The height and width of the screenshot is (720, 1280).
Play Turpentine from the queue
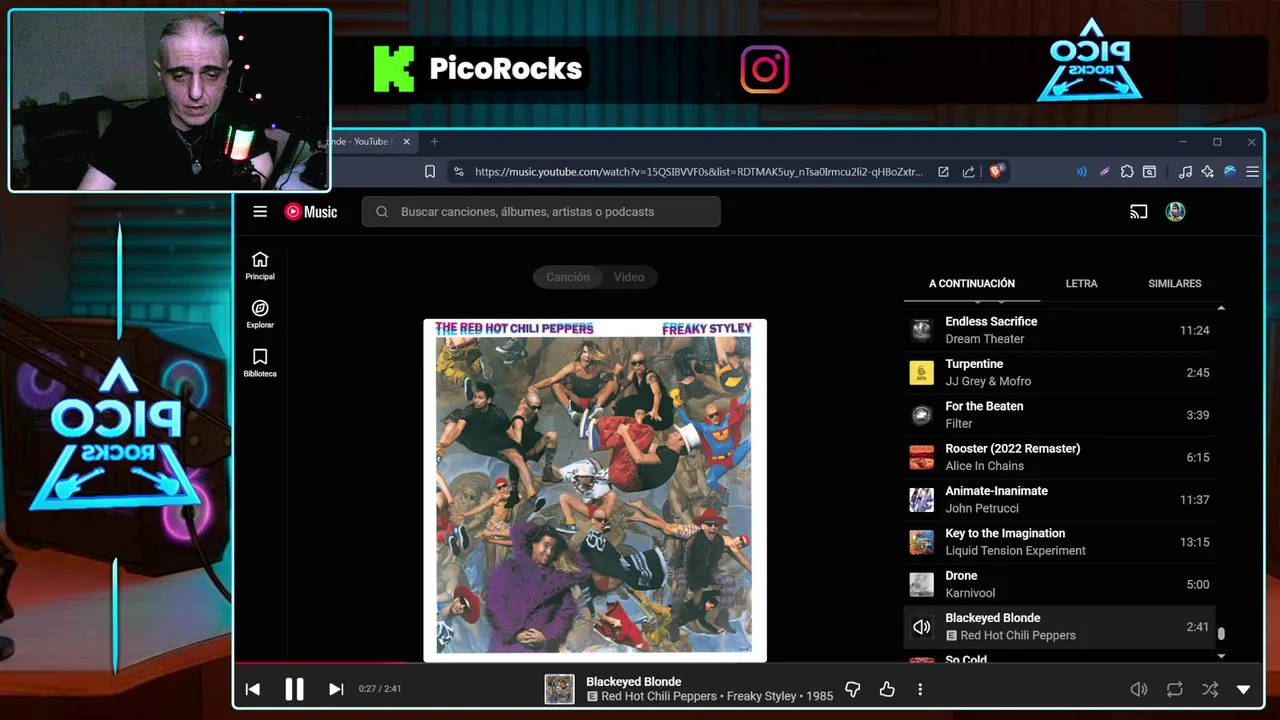coord(1060,372)
